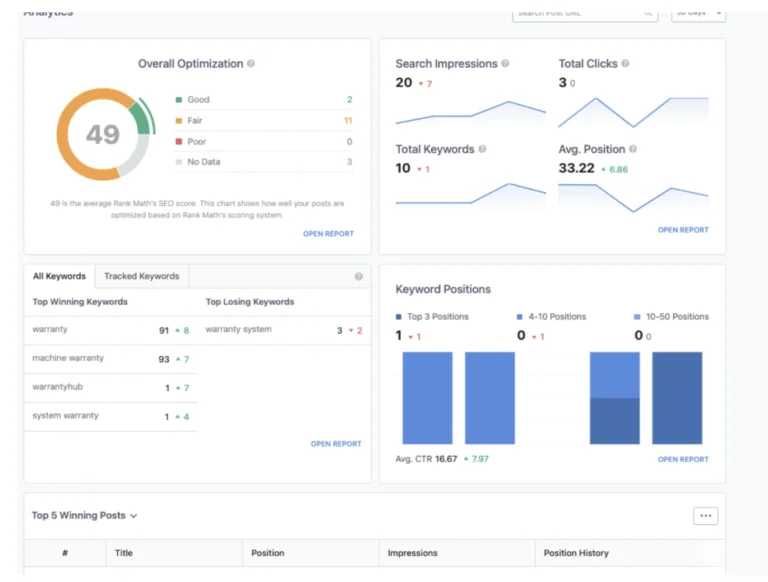Viewport: 768px width, 582px height.
Task: Select the All Keywords tab
Action: (59, 277)
